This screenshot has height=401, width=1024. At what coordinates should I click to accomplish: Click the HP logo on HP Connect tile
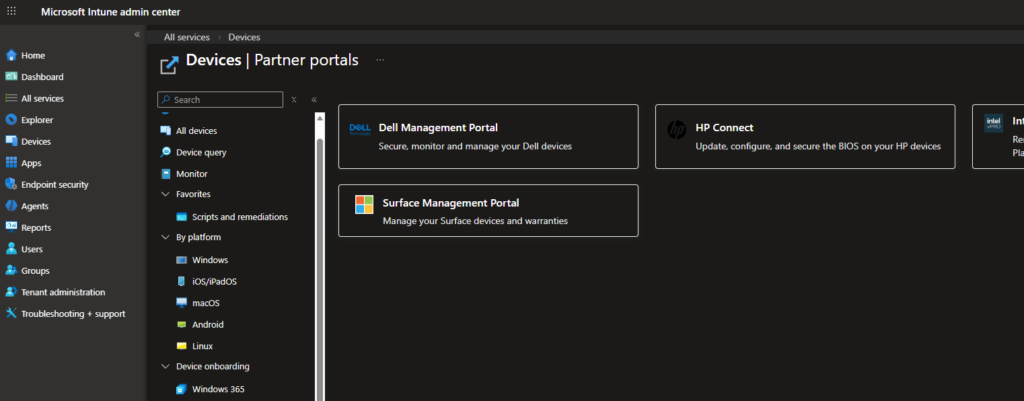click(x=677, y=129)
